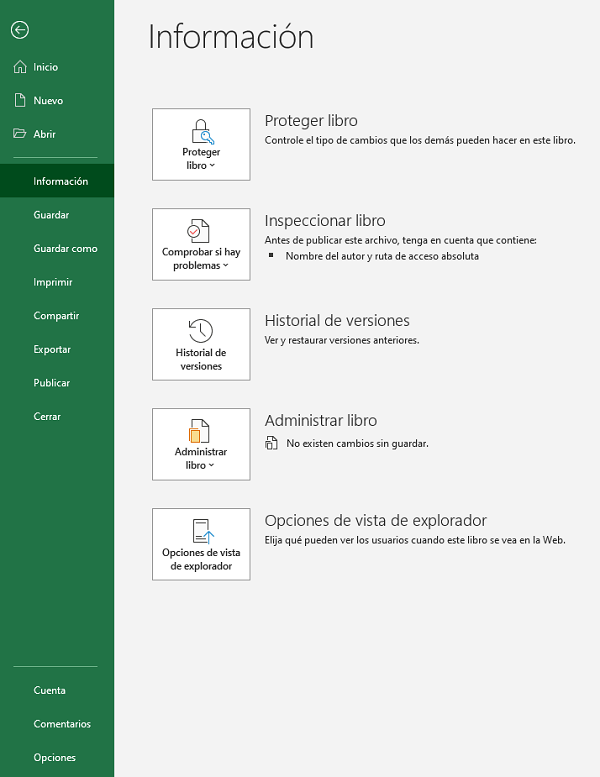Click Cerrar to close the workbook

[x=47, y=416]
